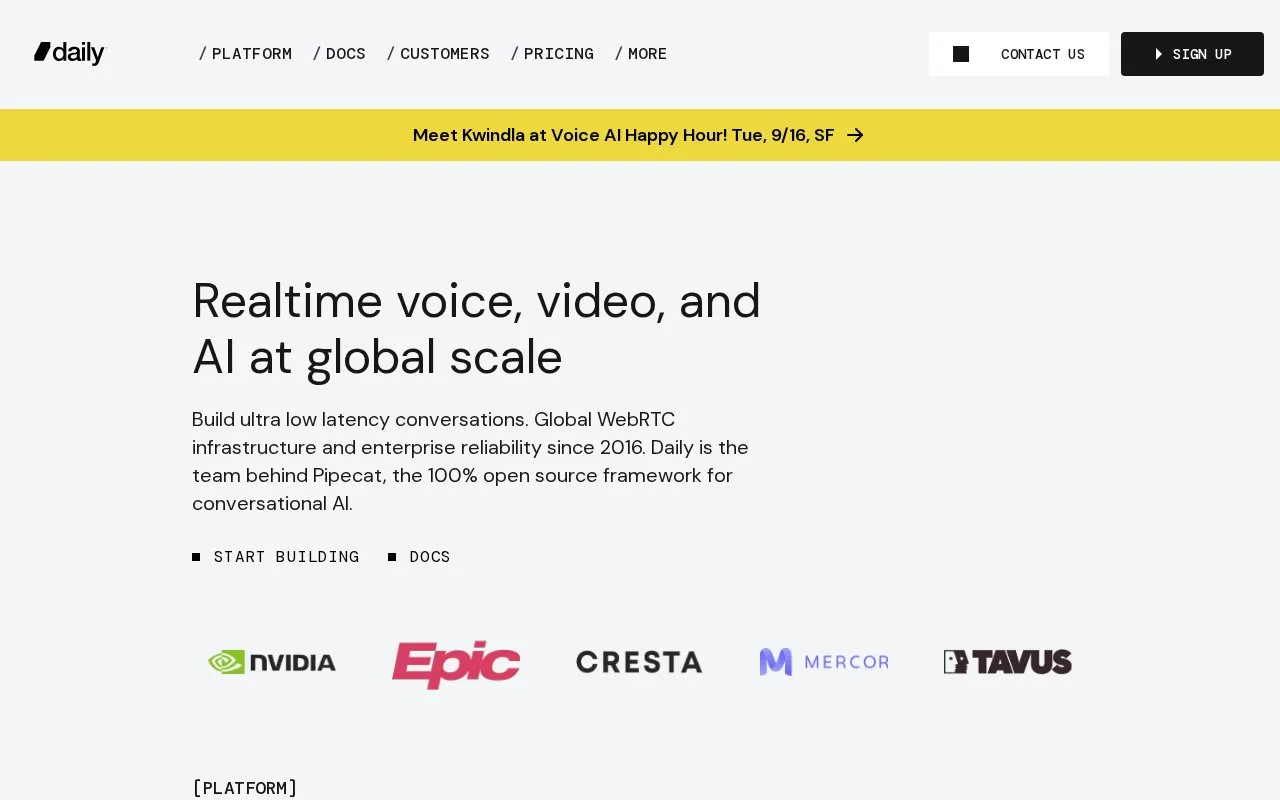
Task: Open the Platform menu
Action: coord(245,54)
